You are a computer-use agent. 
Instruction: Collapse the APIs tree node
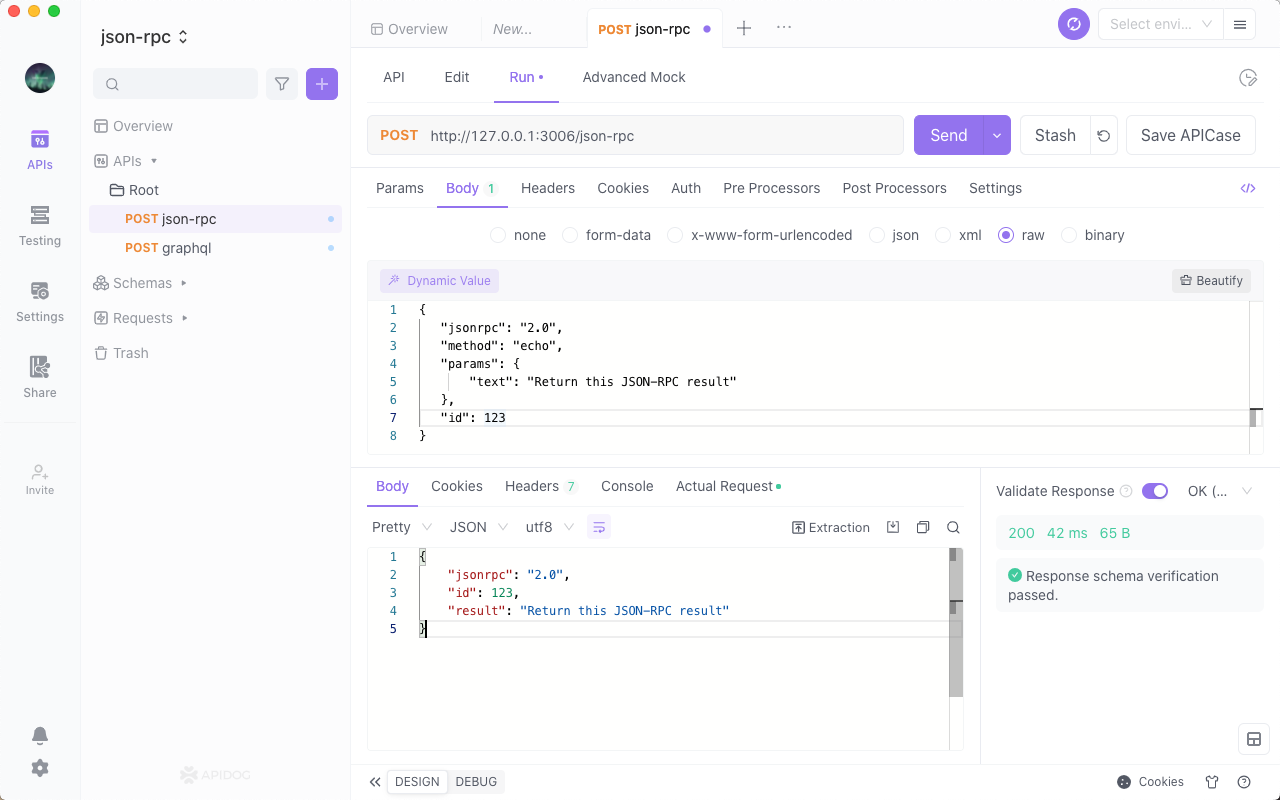pos(154,161)
